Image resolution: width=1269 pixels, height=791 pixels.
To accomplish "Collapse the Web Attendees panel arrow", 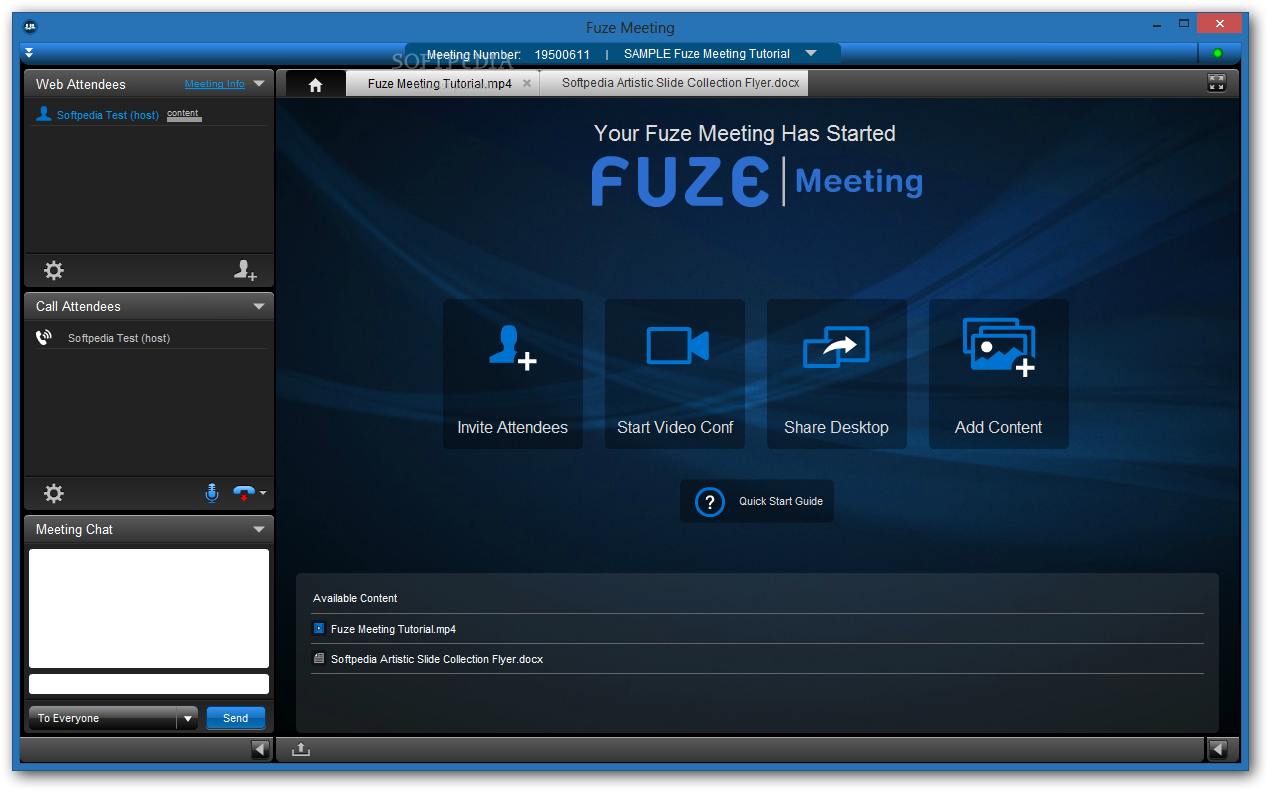I will point(259,84).
